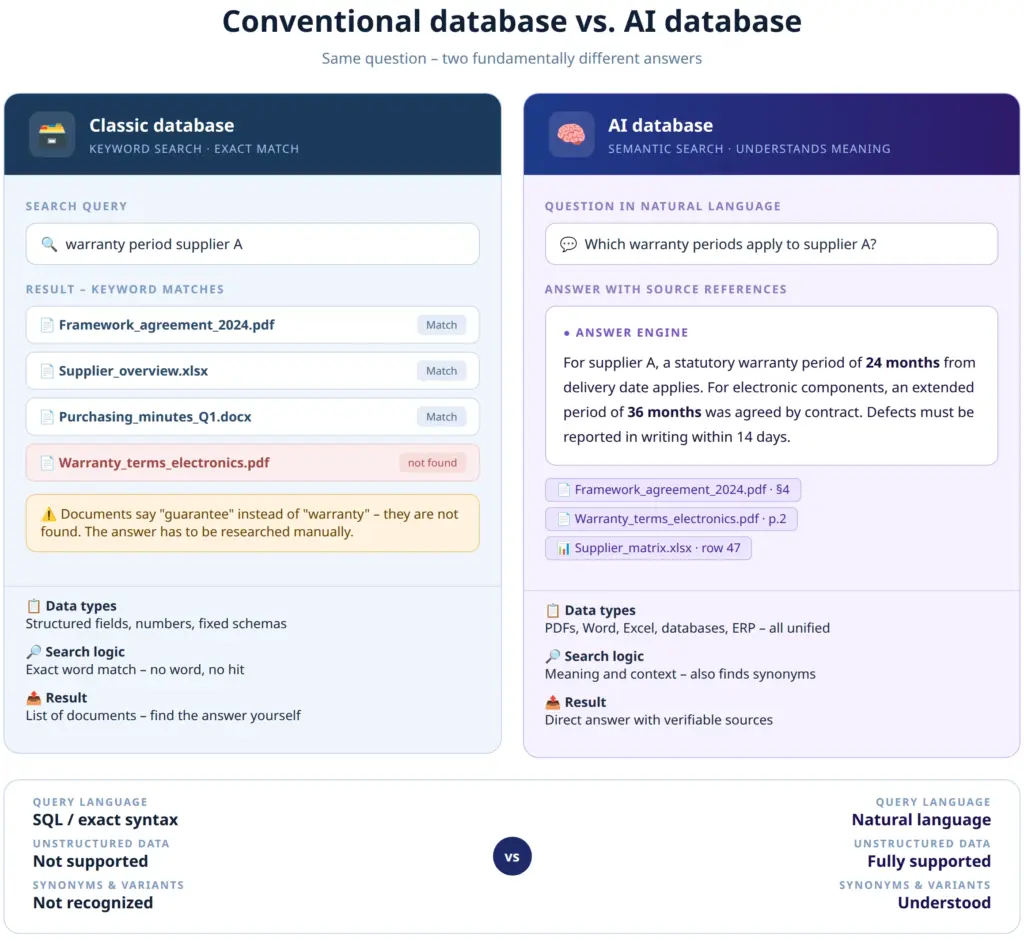Click the file icon on Warranty_terms_electronics.pdf p.2 chip
This screenshot has width=1024, height=941.
coord(564,519)
